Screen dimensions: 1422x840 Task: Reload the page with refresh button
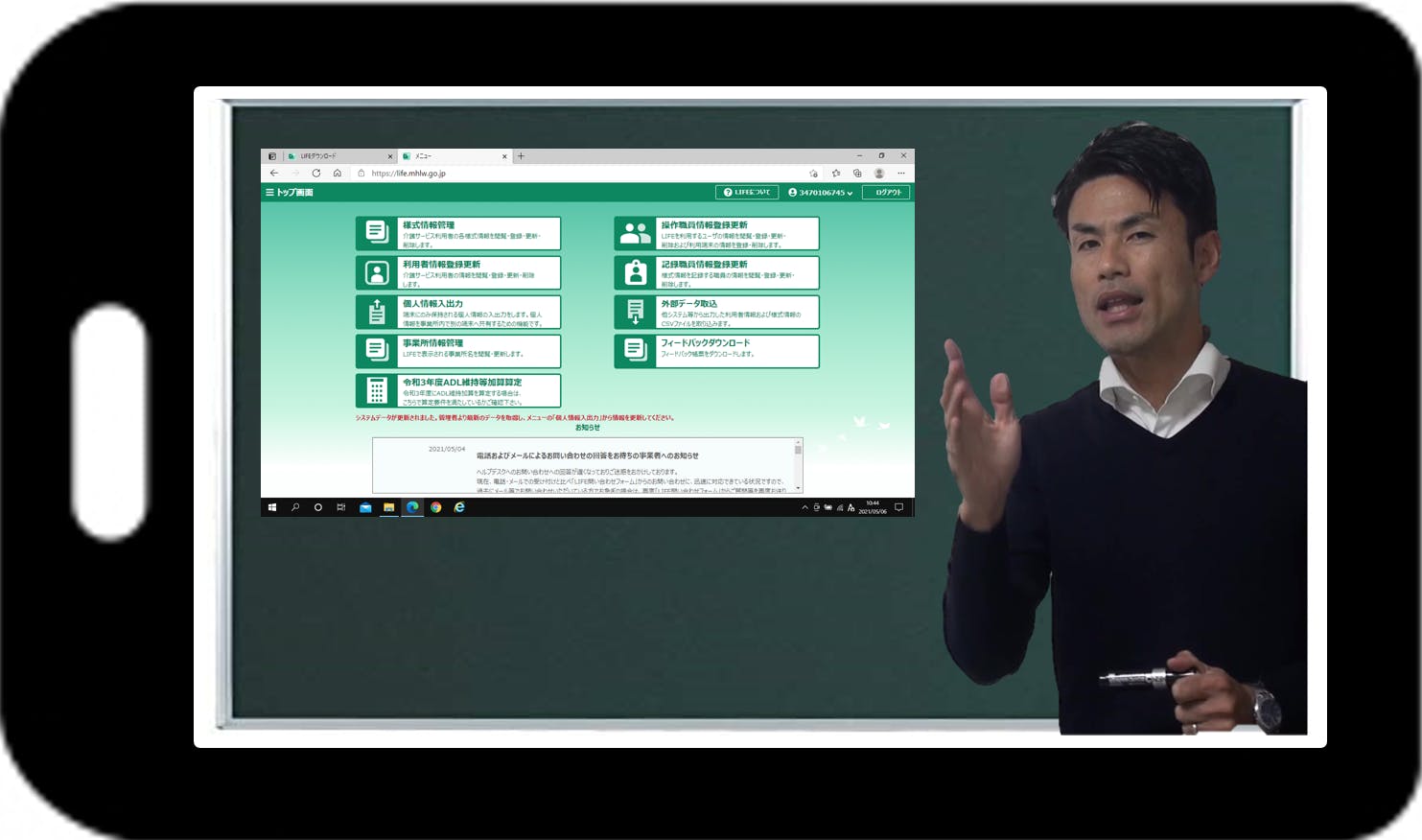pyautogui.click(x=315, y=174)
